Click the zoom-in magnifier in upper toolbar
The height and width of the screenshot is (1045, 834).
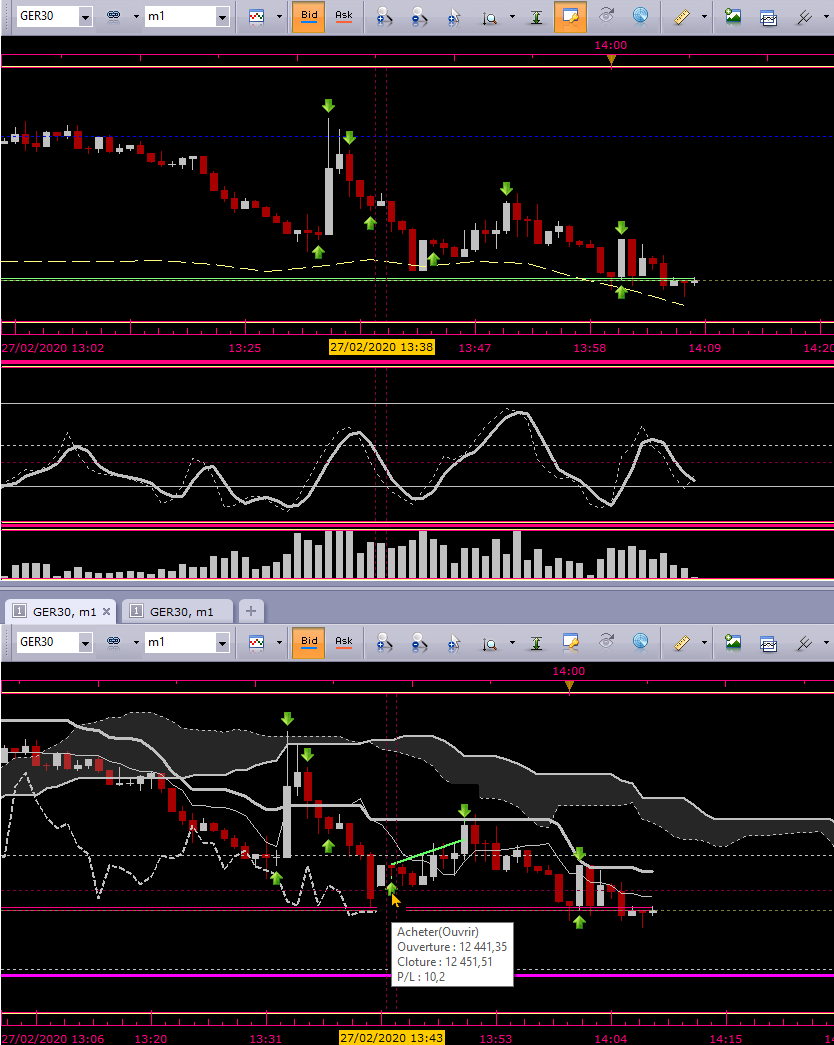(x=384, y=17)
